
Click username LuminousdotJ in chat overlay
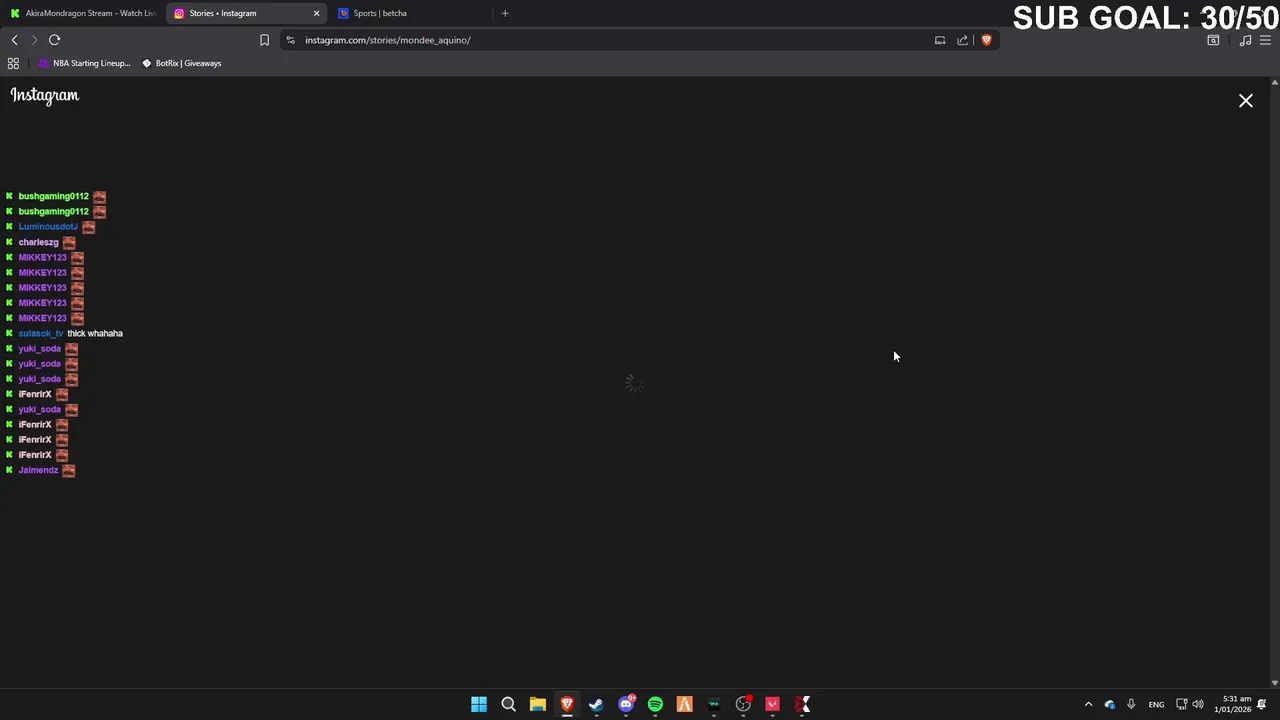pos(48,227)
